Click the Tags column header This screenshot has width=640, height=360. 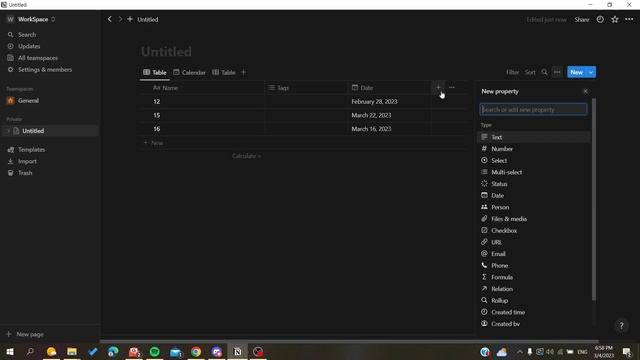pos(306,88)
